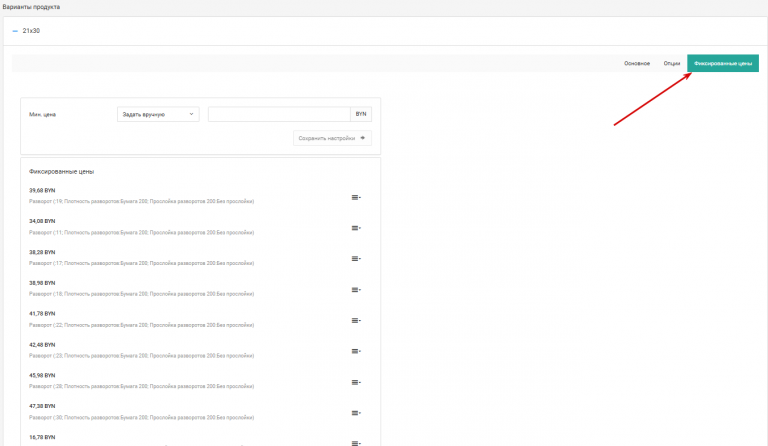Open row menu for 38,28 BYN price
The height and width of the screenshot is (446, 768).
pyautogui.click(x=356, y=258)
